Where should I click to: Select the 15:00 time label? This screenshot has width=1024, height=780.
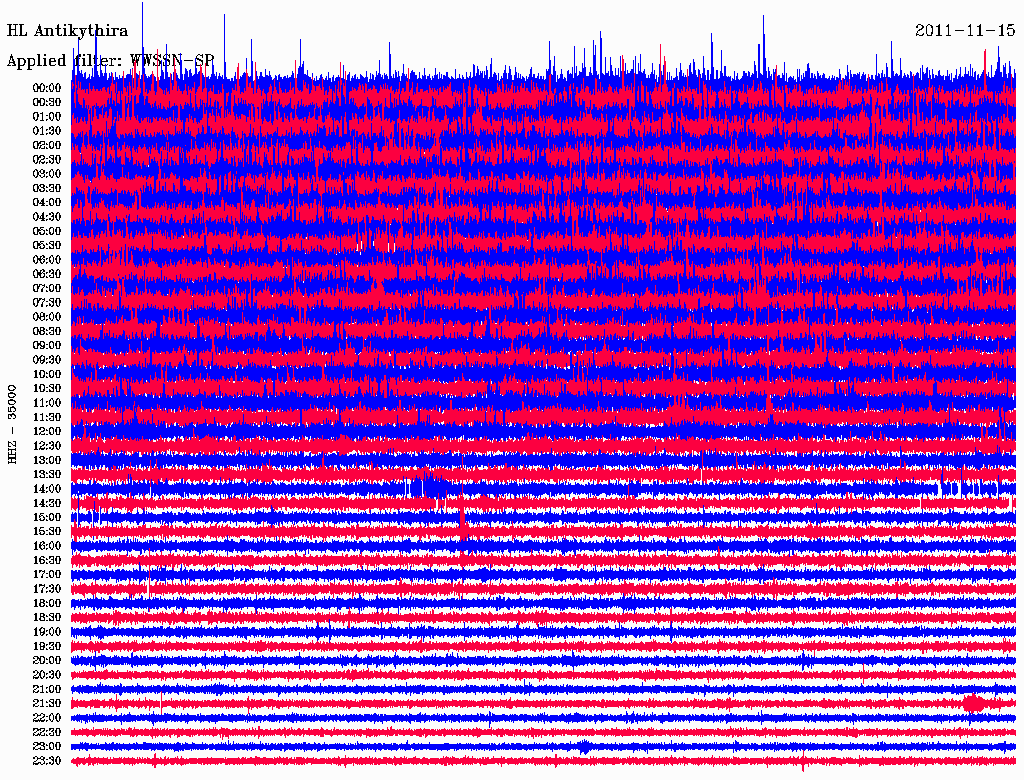pyautogui.click(x=47, y=517)
